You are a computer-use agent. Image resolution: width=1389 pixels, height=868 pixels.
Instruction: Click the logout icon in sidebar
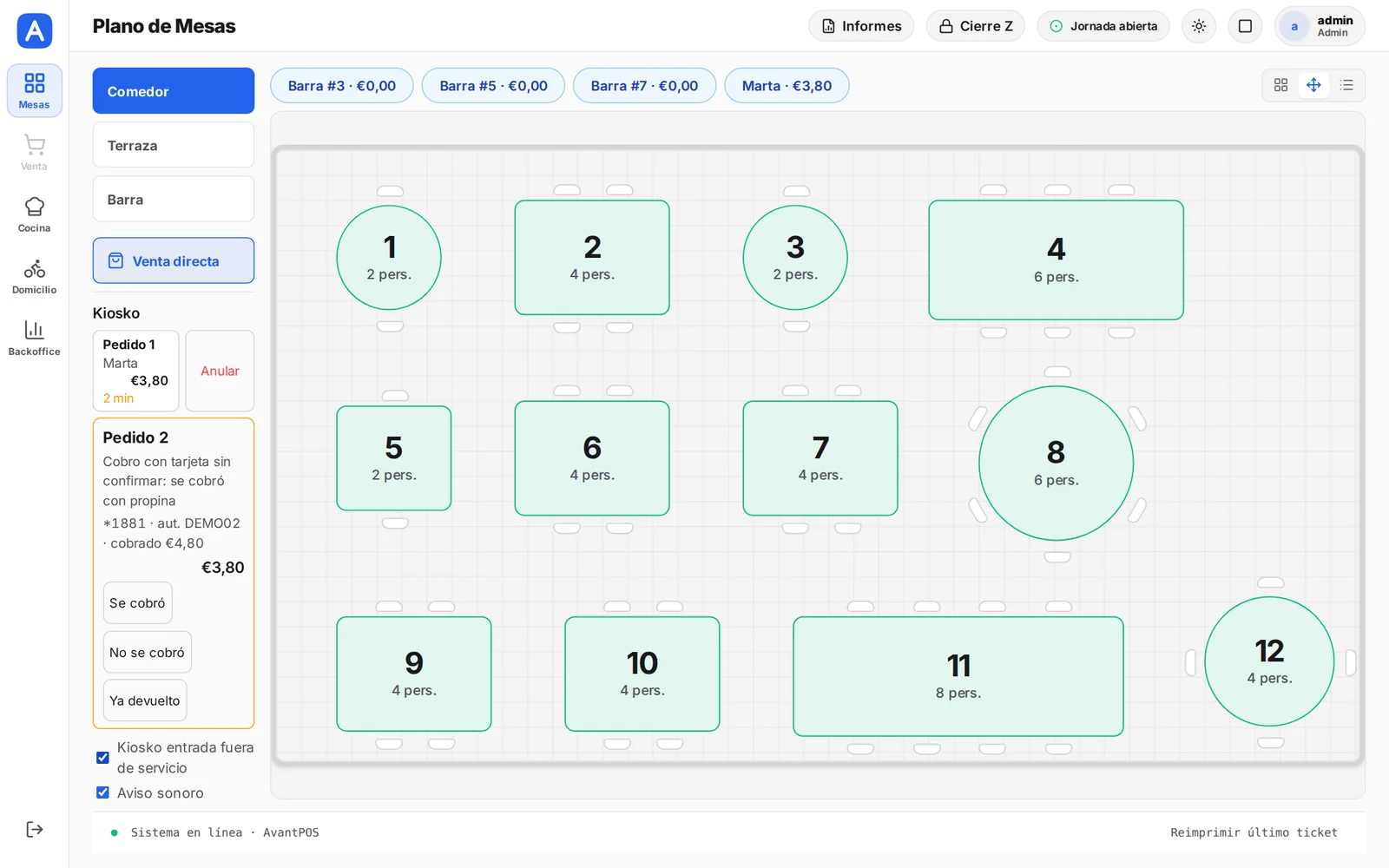34,829
